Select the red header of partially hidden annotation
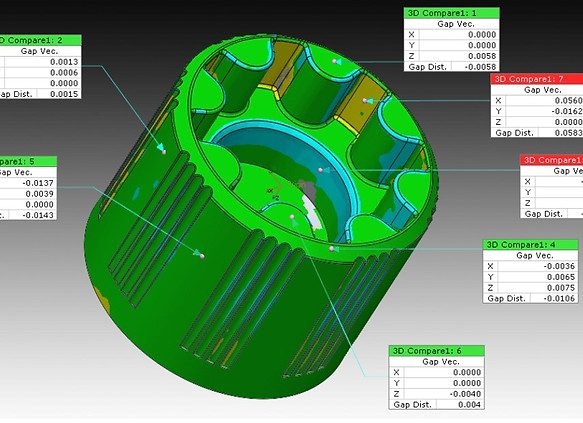Screen dimensions: 583x423 [552, 160]
